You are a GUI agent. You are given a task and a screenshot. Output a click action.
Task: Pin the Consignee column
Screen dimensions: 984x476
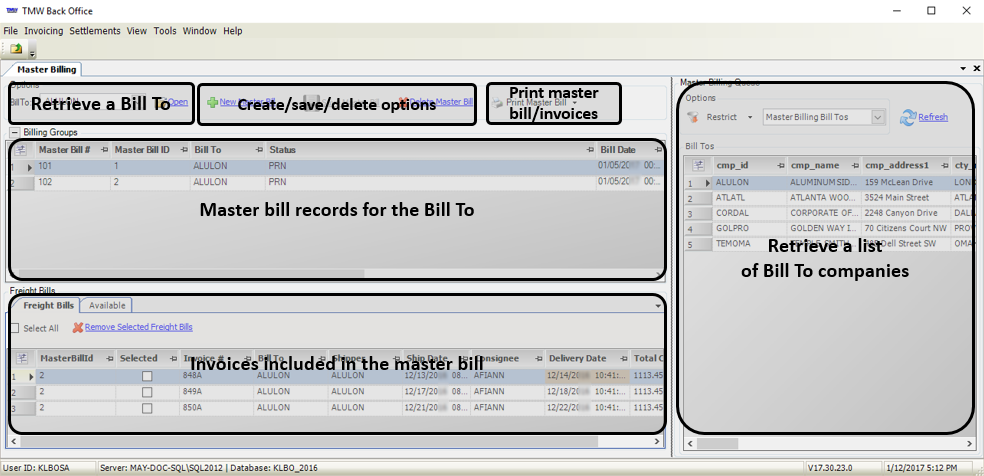pos(538,358)
